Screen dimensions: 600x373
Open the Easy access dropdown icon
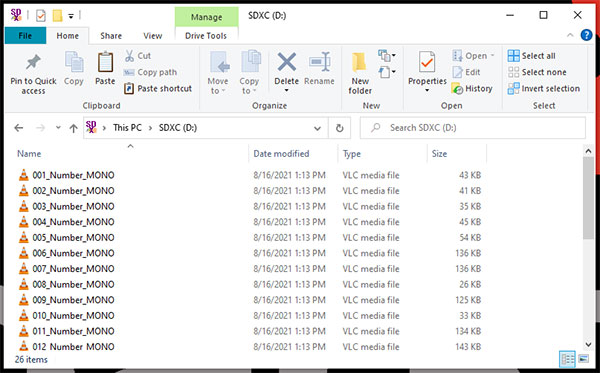(387, 72)
